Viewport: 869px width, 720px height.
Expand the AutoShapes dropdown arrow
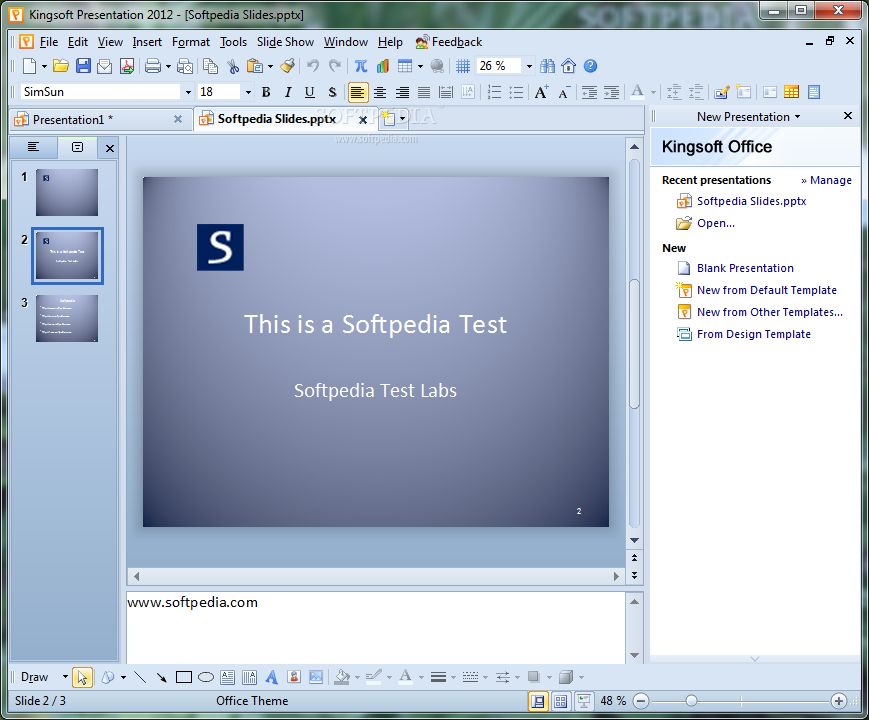pos(123,677)
